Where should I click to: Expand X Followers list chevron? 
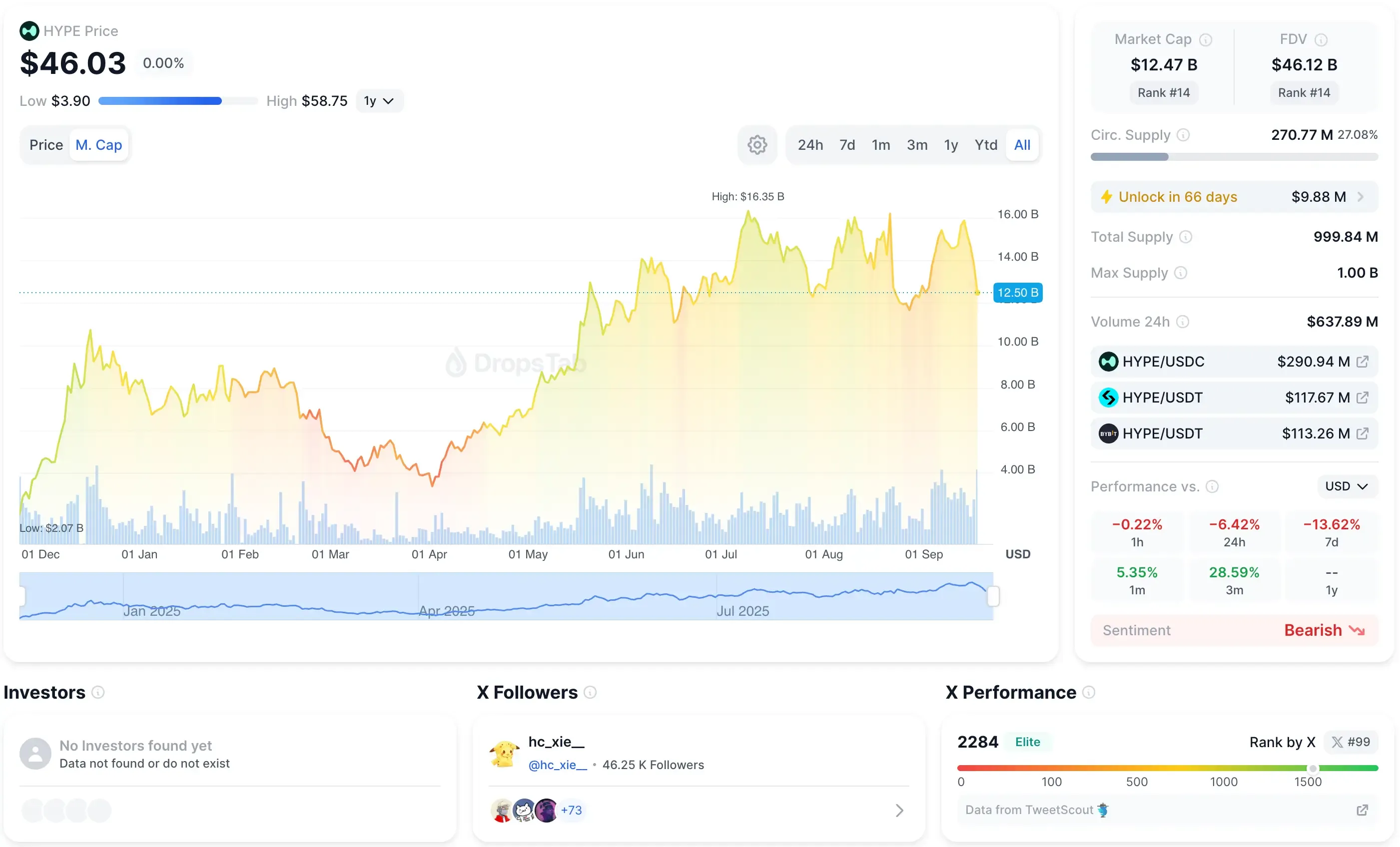(899, 810)
